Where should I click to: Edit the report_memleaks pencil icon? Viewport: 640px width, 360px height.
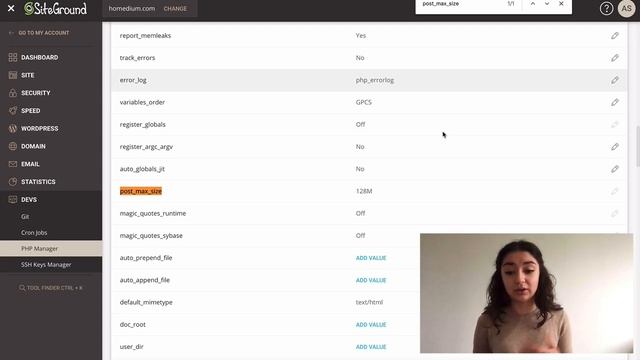(615, 36)
